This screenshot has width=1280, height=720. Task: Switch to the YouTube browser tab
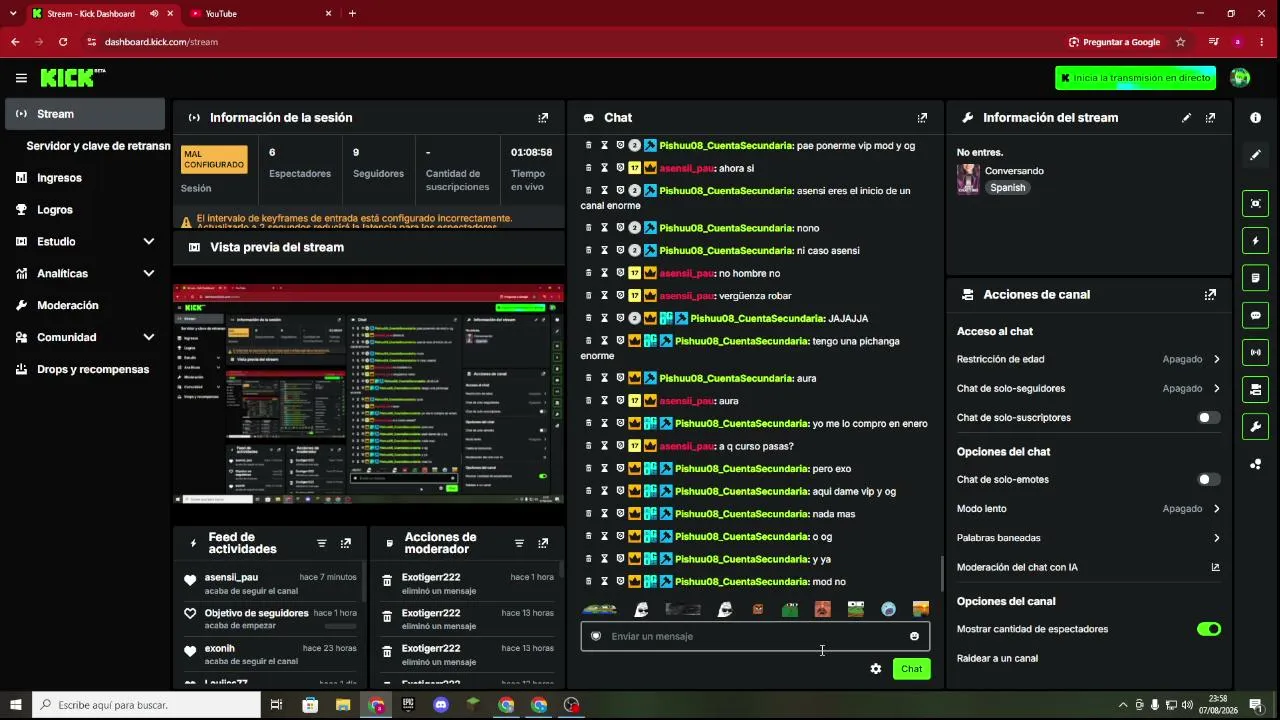pos(262,14)
